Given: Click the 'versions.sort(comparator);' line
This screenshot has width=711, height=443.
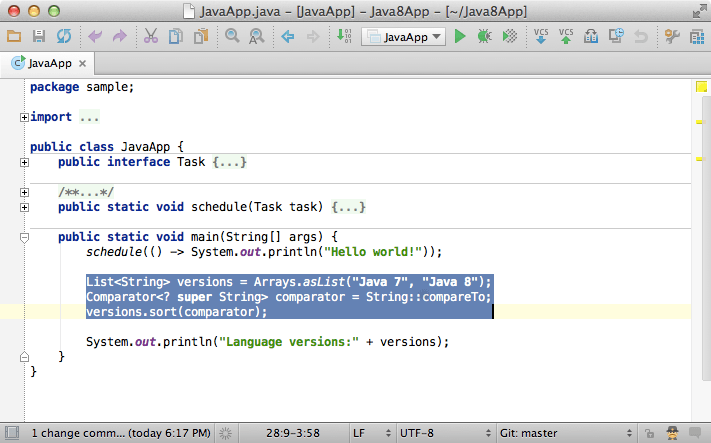Looking at the screenshot, I should coord(177,312).
